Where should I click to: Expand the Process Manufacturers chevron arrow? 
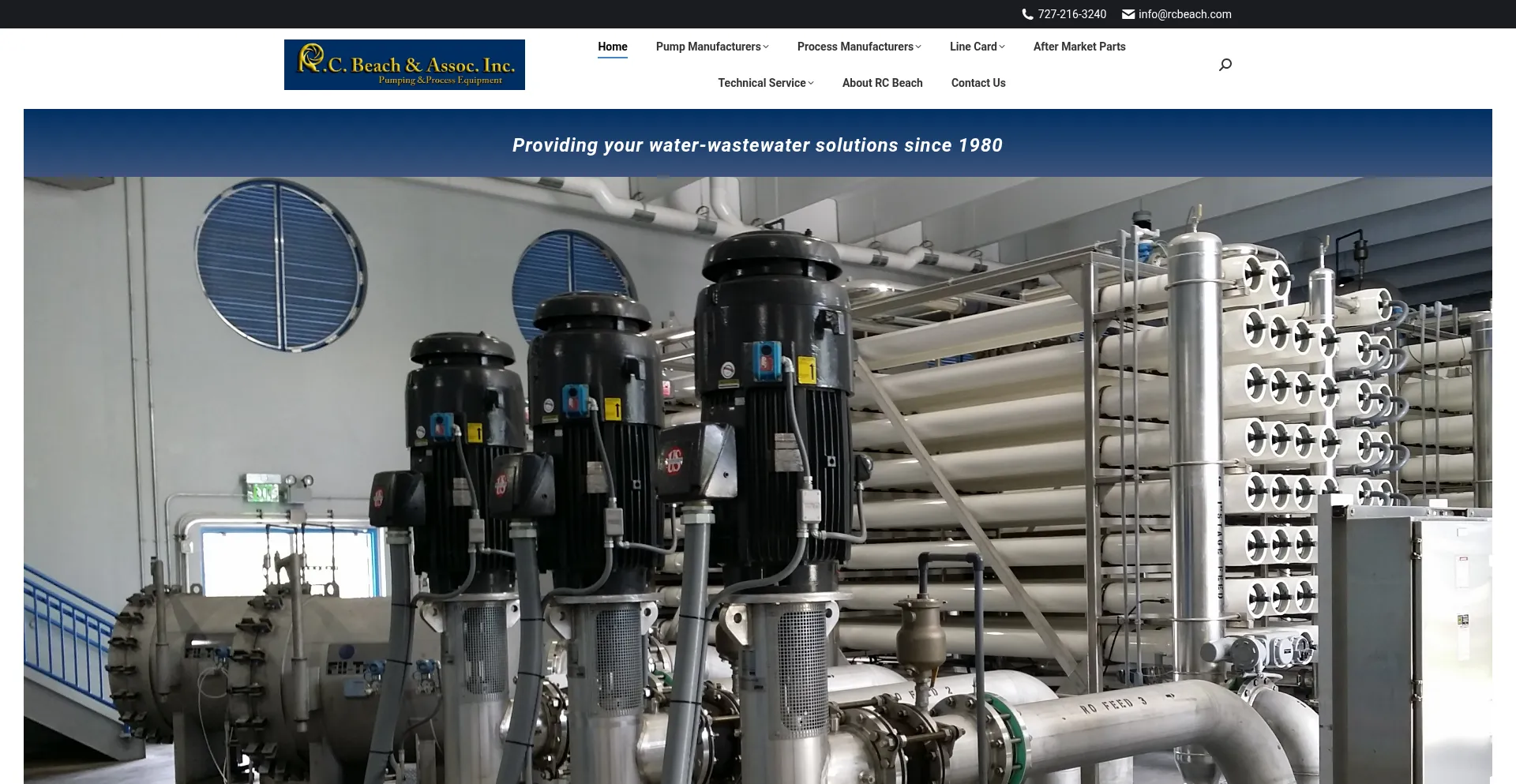coord(918,47)
